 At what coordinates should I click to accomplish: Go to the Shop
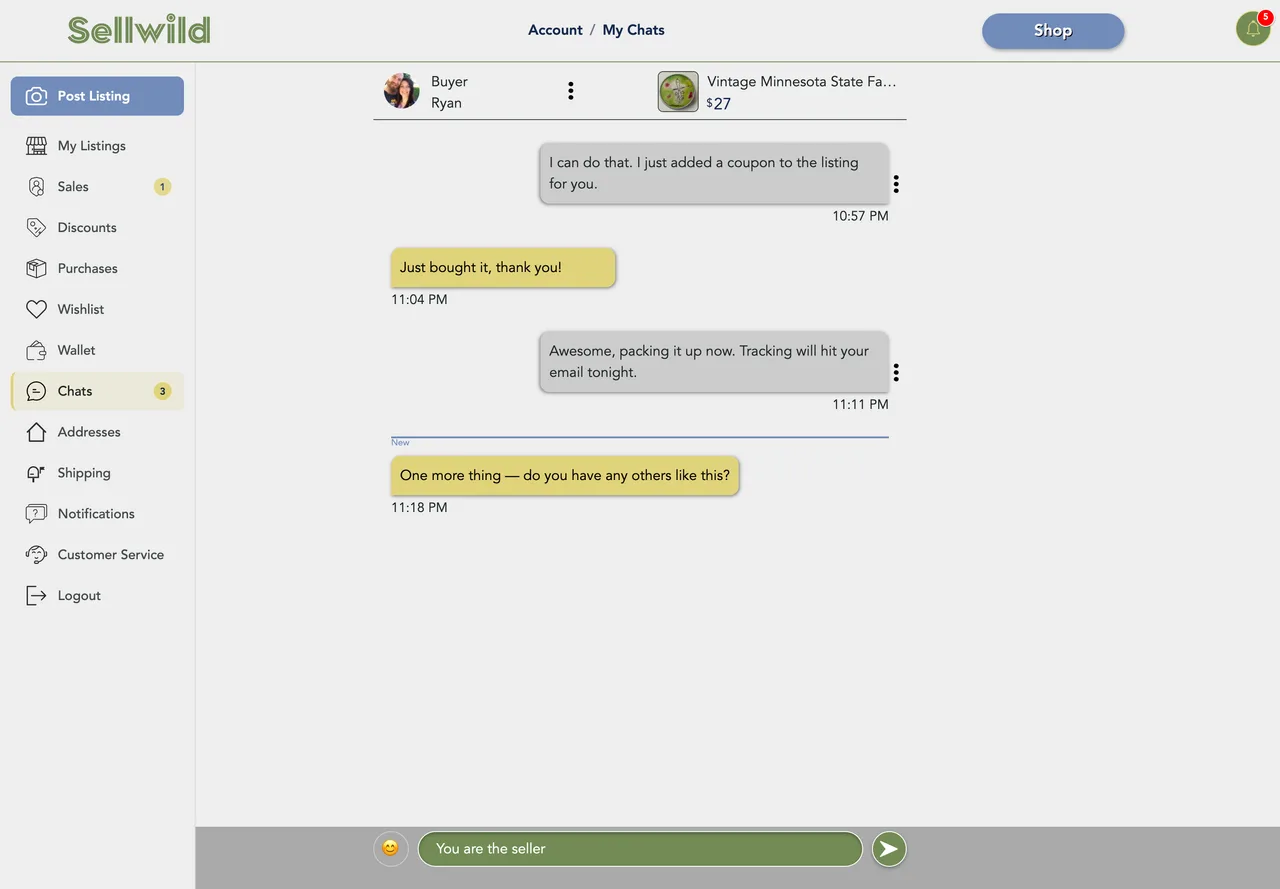click(x=1053, y=31)
